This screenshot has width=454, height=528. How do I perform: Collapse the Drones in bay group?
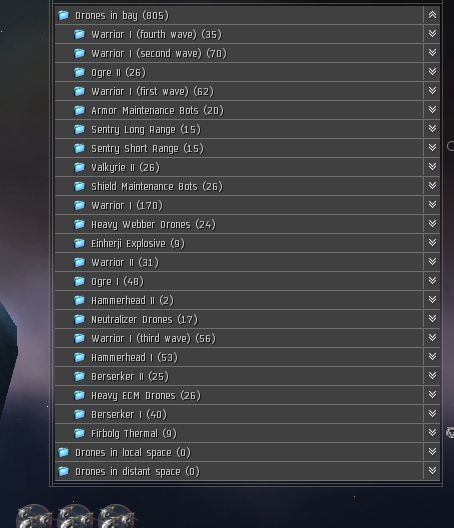pos(432,15)
